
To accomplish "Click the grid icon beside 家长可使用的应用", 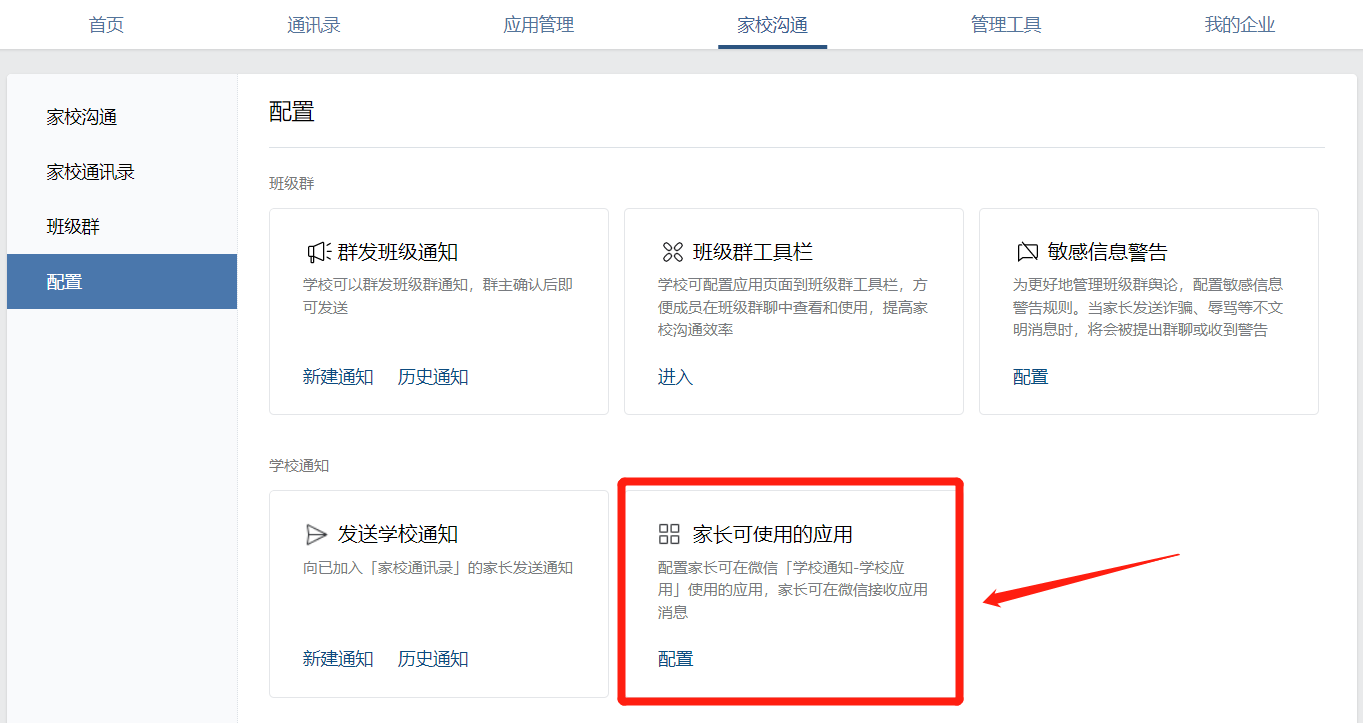I will tap(669, 534).
